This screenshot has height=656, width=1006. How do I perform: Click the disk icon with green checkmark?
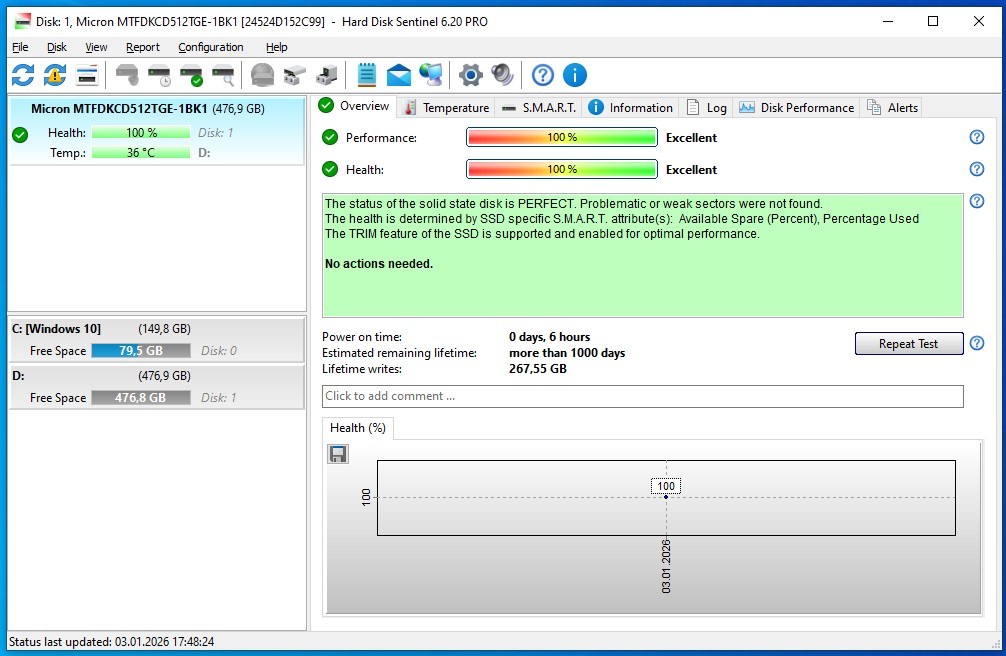tap(191, 75)
